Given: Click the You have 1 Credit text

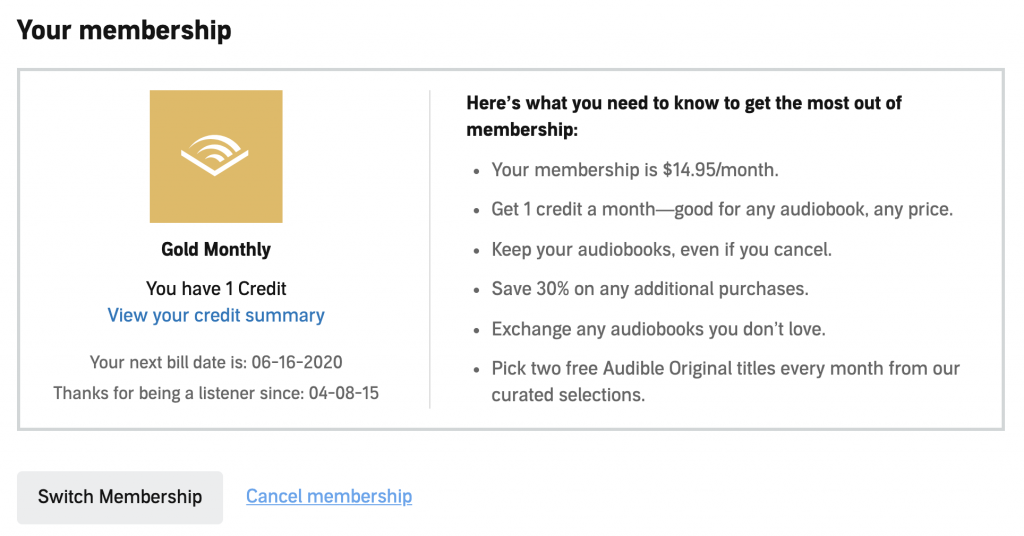Looking at the screenshot, I should point(216,289).
